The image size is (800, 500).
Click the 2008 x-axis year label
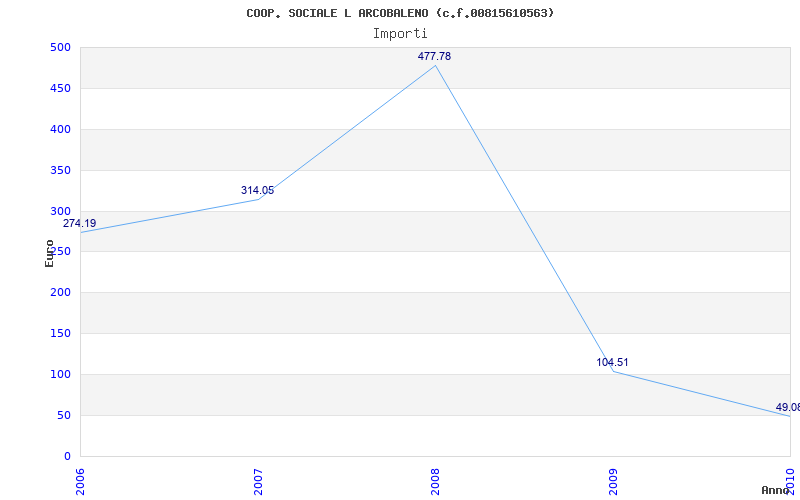point(435,480)
